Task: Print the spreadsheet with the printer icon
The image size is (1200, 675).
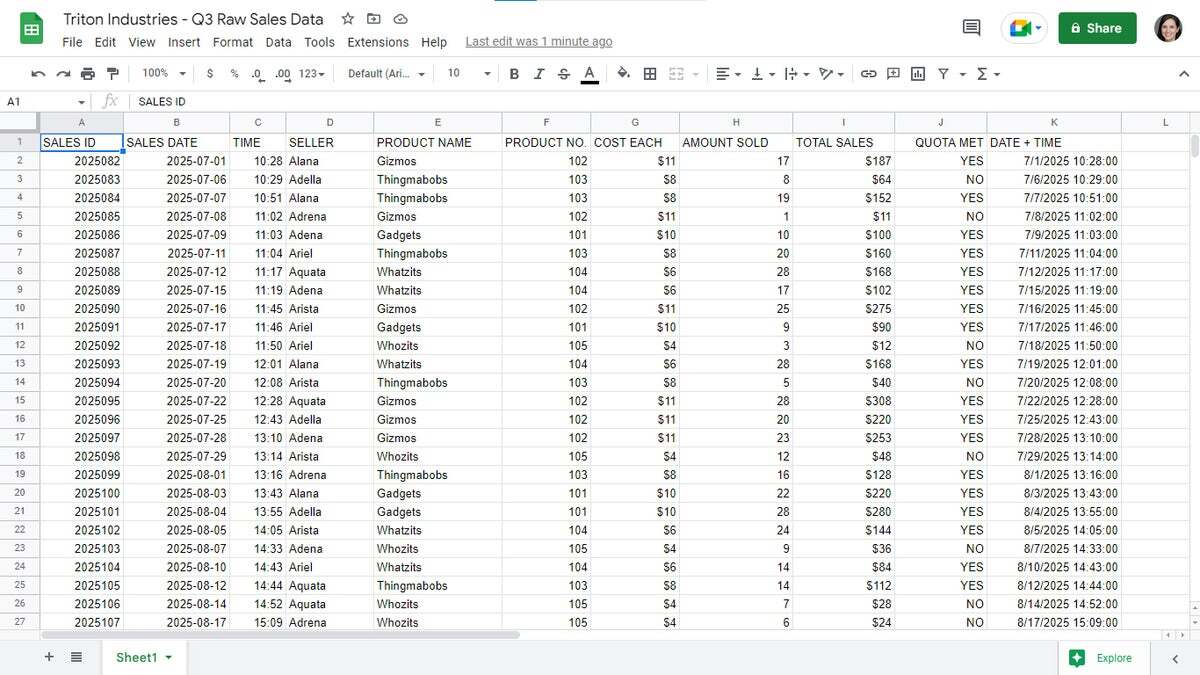Action: click(88, 74)
